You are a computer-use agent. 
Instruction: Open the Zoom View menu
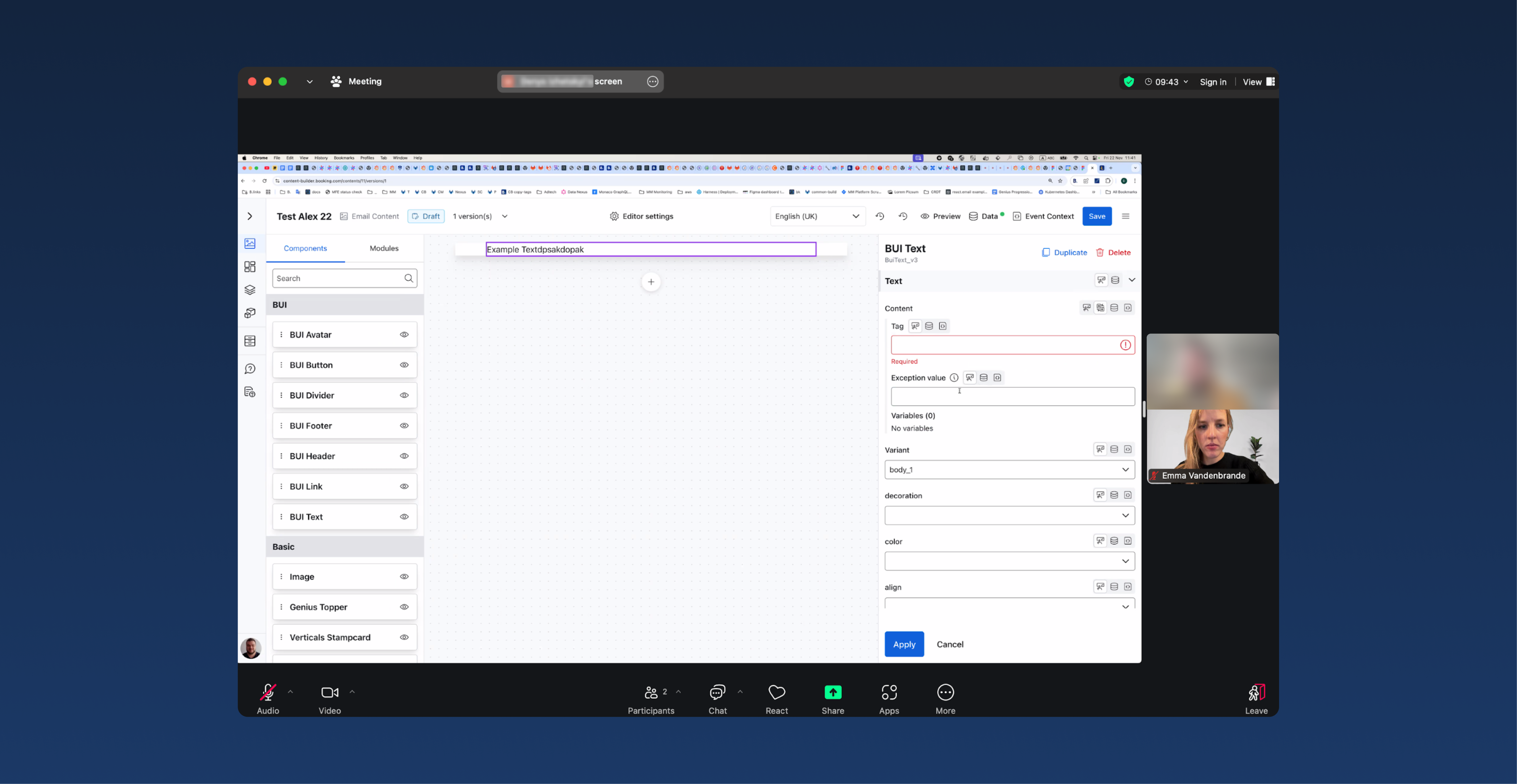[1259, 82]
